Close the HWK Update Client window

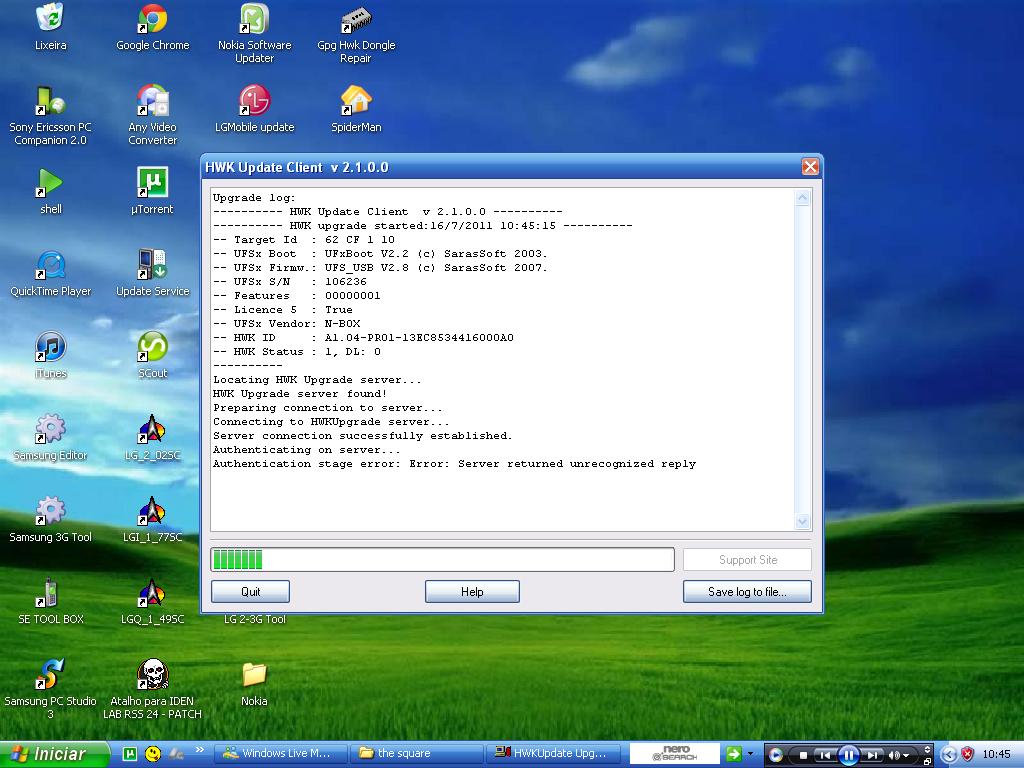(x=810, y=167)
